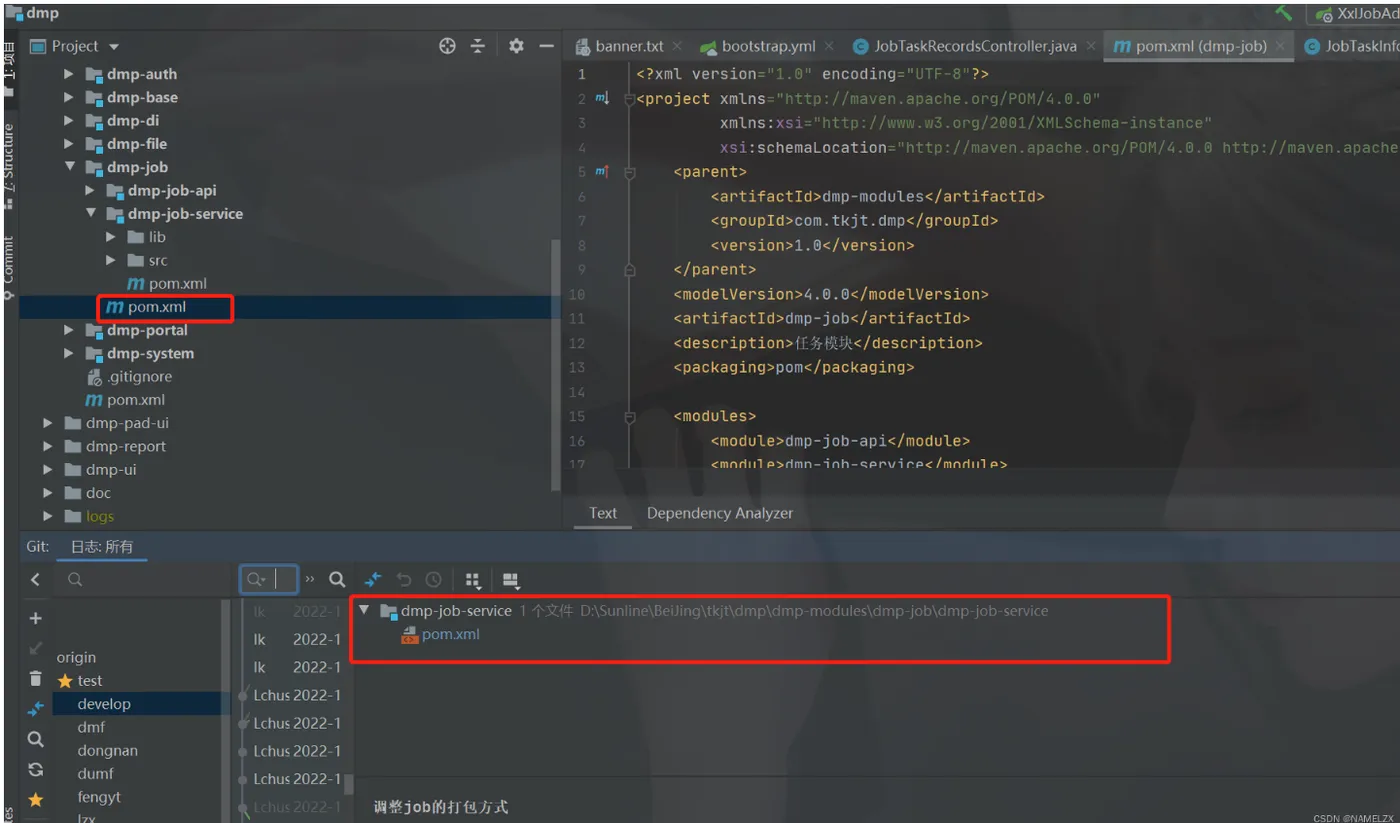The image size is (1400, 823).
Task: Click the Project panel vertical scrollbar
Action: coord(556,365)
